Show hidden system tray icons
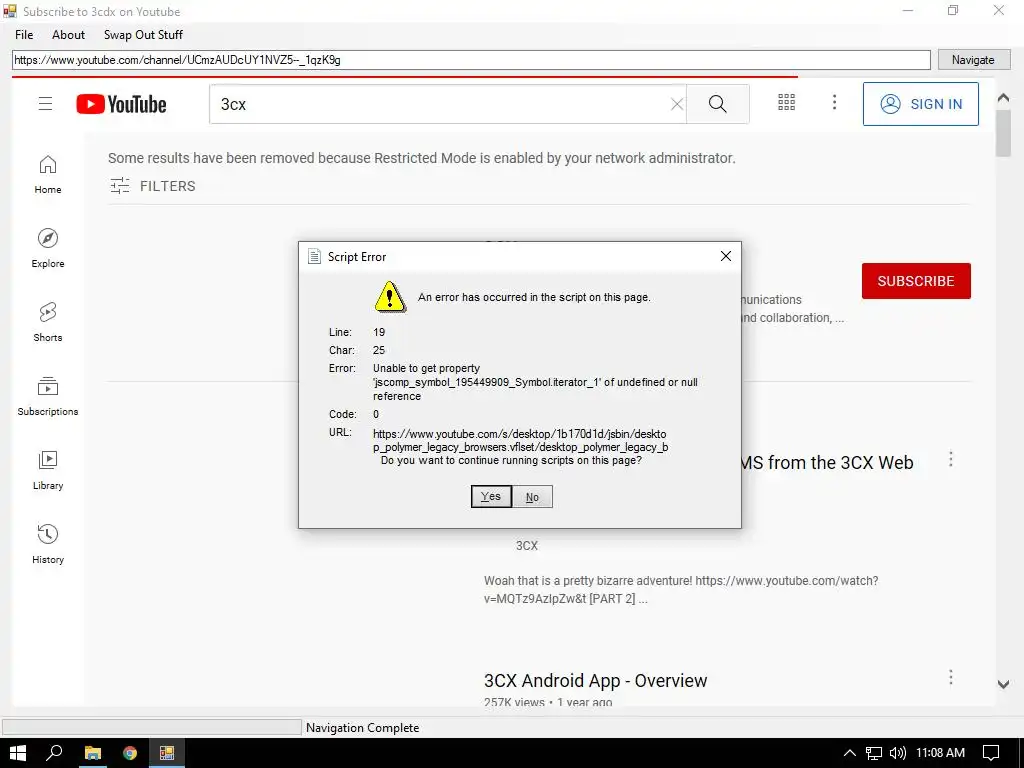Viewport: 1024px width, 768px height. (850, 753)
